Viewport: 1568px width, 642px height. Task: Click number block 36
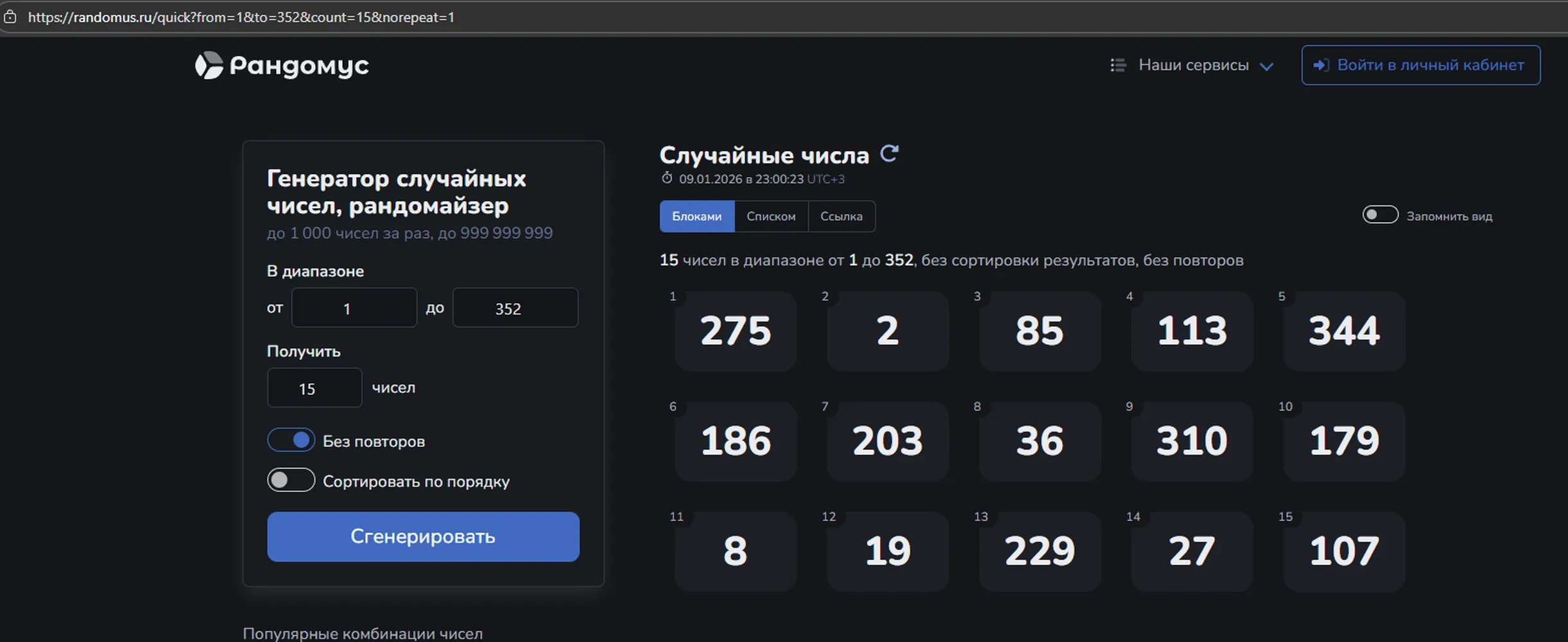pos(1040,442)
